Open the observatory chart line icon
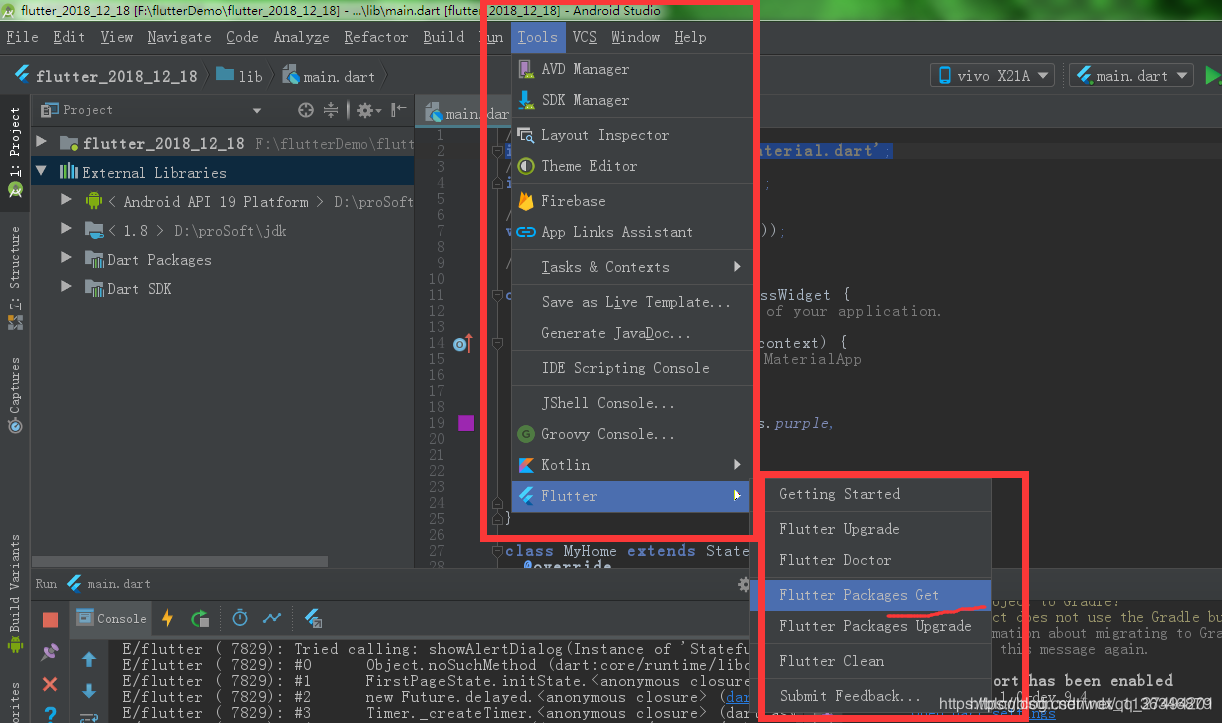The height and width of the screenshot is (723, 1222). (272, 618)
